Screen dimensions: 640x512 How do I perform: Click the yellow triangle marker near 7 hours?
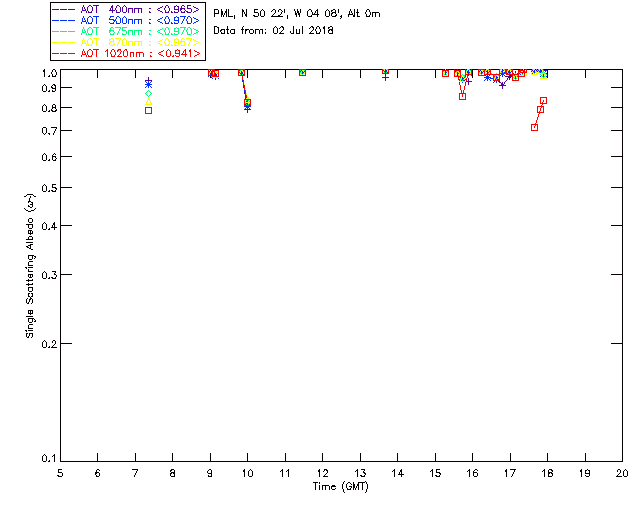149,102
